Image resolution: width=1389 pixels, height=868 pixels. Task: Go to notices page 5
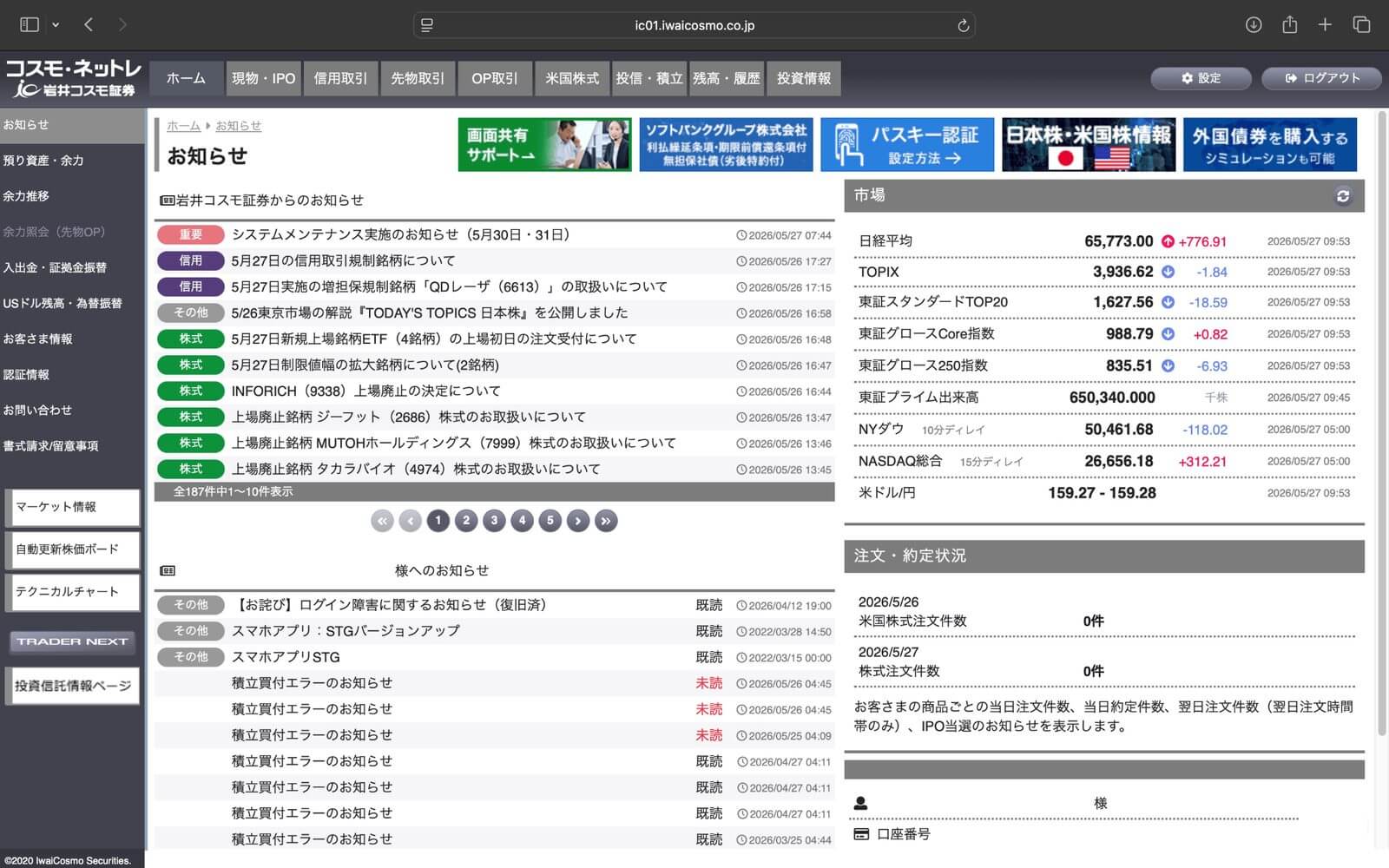550,521
